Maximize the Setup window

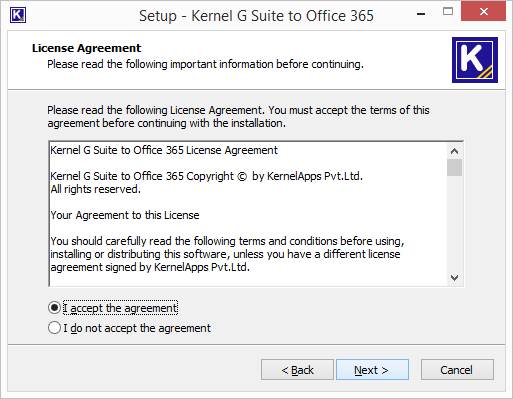(448, 12)
